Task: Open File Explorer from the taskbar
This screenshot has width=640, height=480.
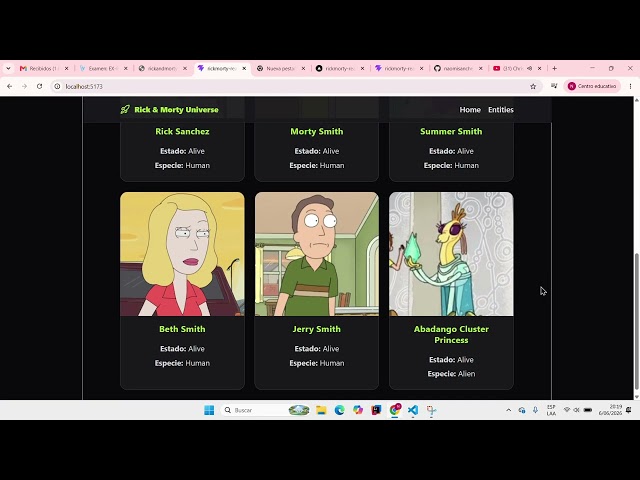Action: (x=321, y=410)
